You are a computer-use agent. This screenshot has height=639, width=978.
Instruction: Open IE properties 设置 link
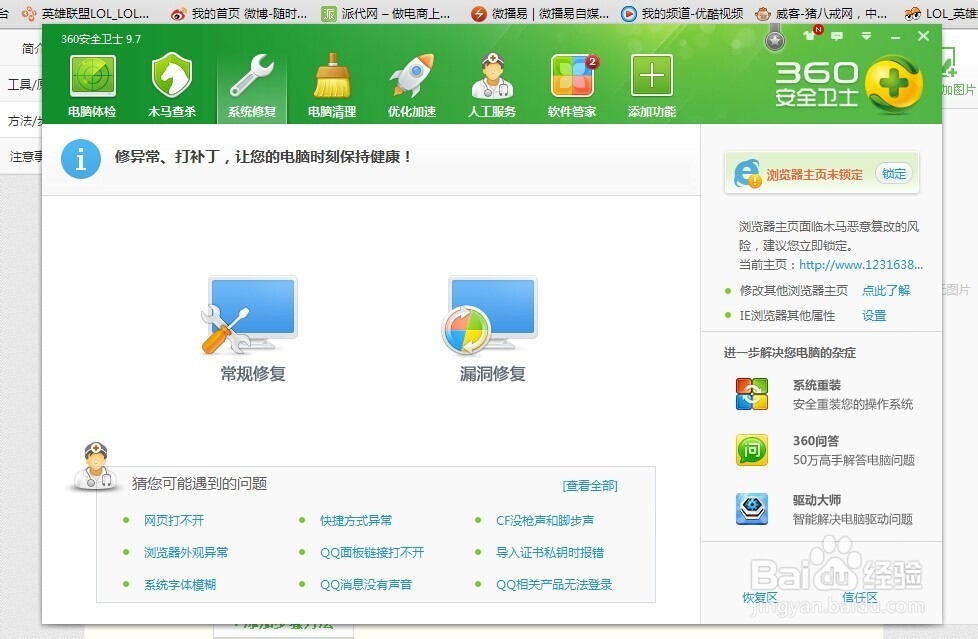(x=874, y=316)
